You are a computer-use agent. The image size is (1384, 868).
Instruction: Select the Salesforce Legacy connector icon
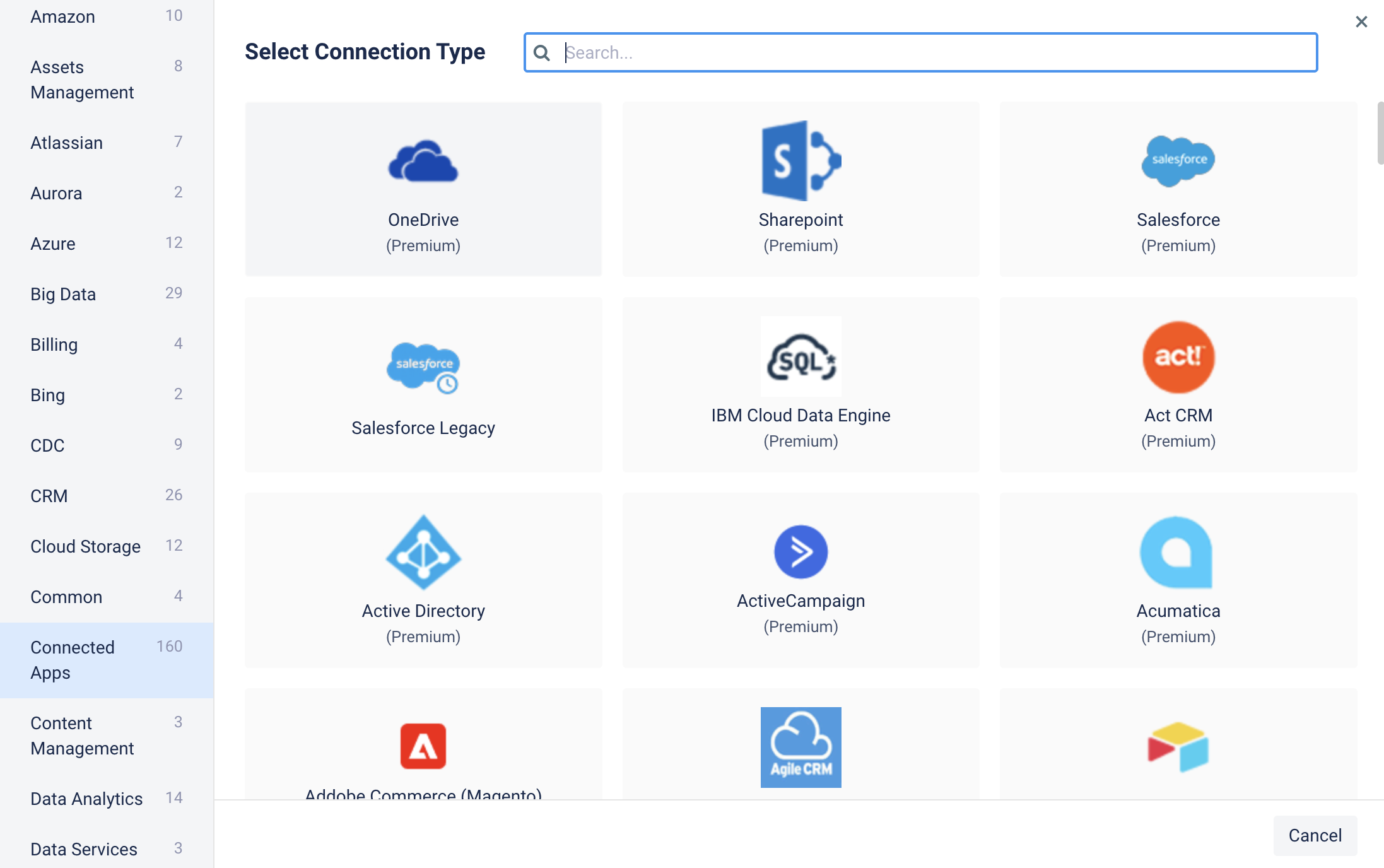(423, 368)
